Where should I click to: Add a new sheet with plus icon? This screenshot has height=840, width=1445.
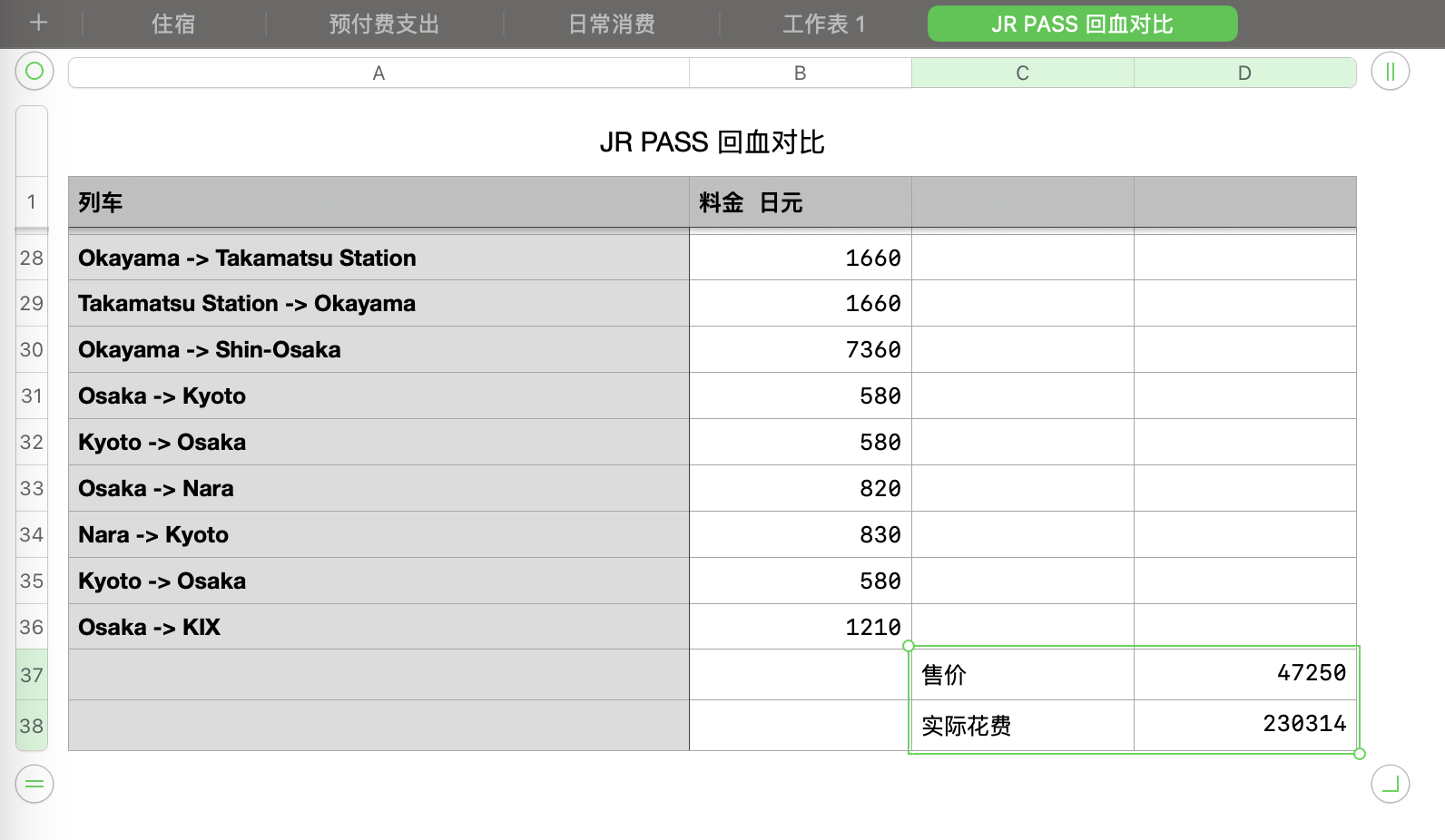[x=38, y=23]
